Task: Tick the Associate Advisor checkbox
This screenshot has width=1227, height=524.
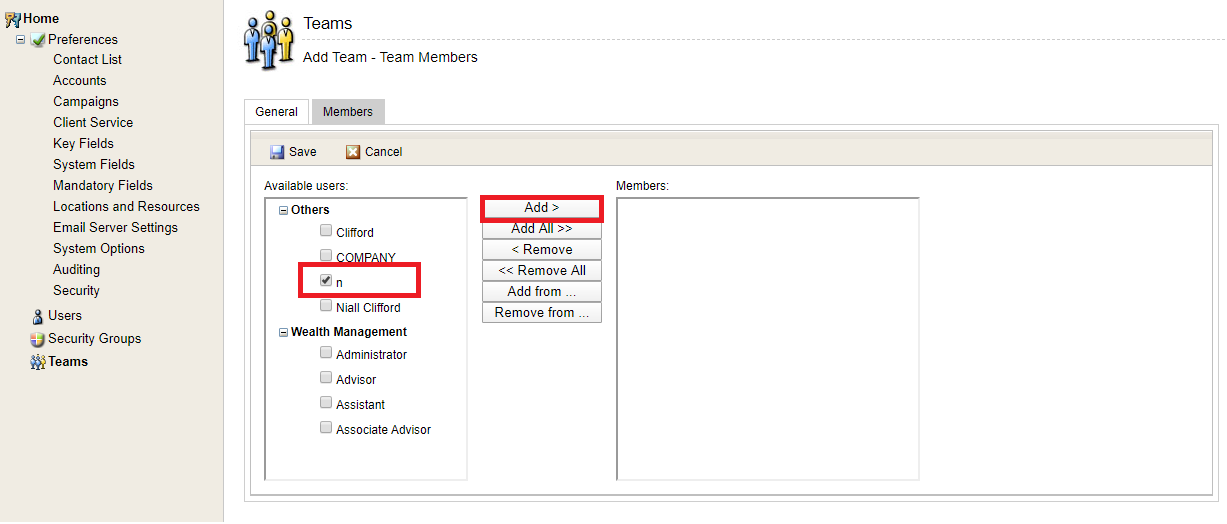Action: [x=326, y=428]
